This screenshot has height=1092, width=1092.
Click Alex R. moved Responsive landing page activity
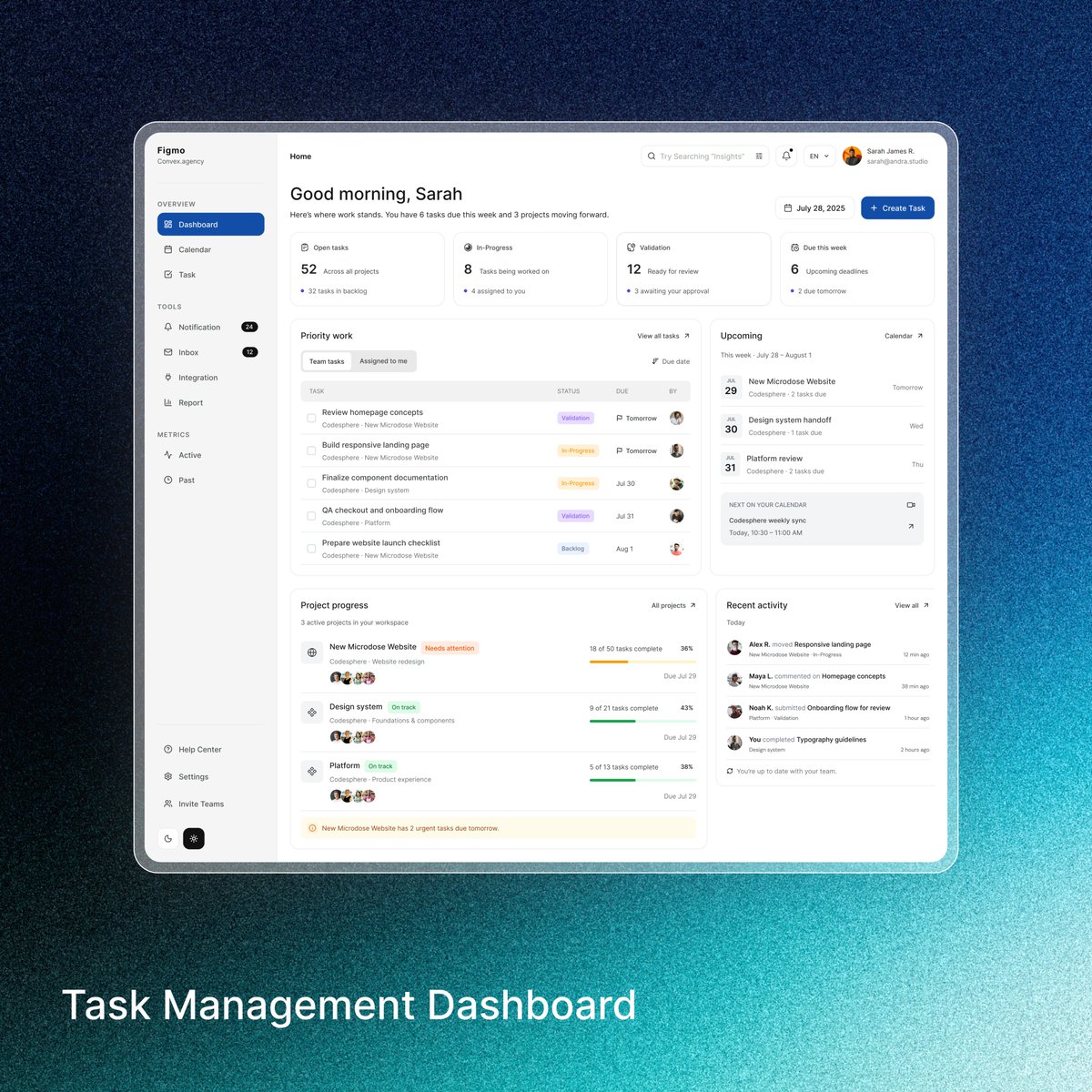click(828, 649)
